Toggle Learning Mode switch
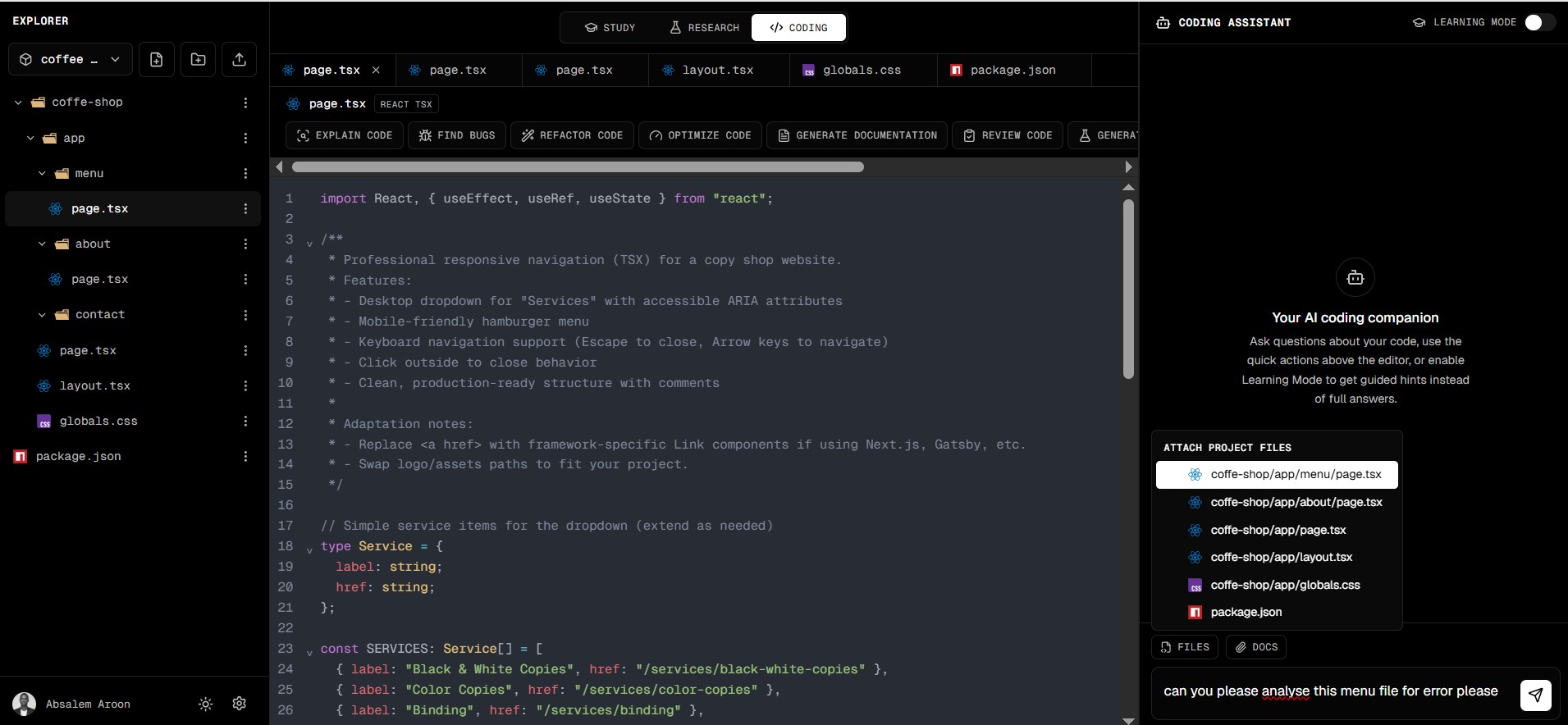 coord(1539,22)
